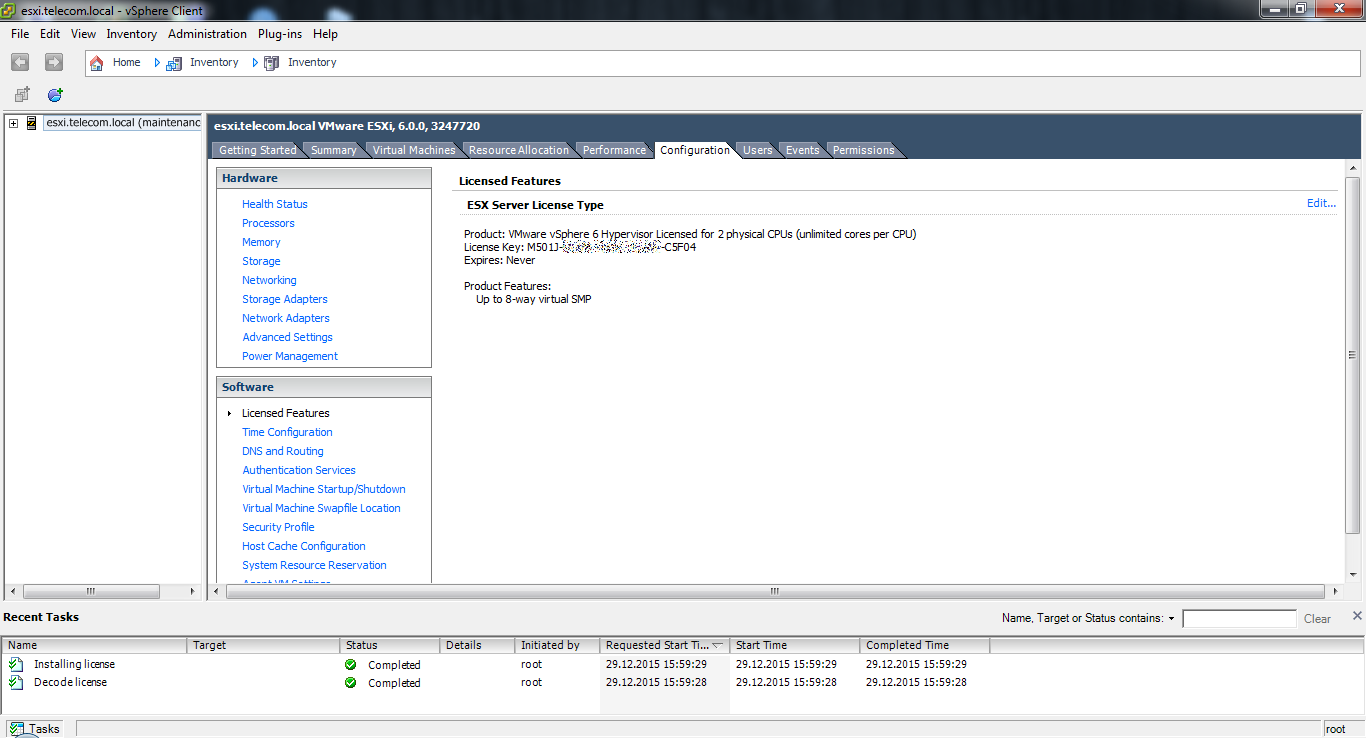Viewport: 1366px width, 738px height.
Task: Open Power Management link
Action: (290, 356)
